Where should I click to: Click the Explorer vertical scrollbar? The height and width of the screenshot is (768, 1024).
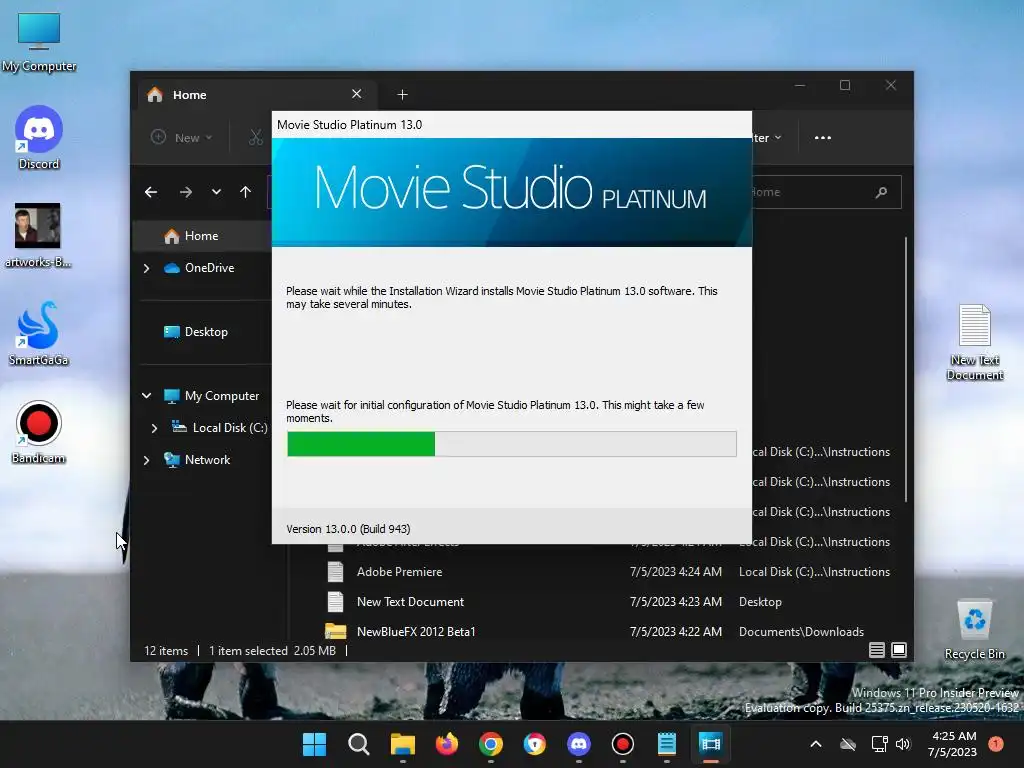pos(906,370)
